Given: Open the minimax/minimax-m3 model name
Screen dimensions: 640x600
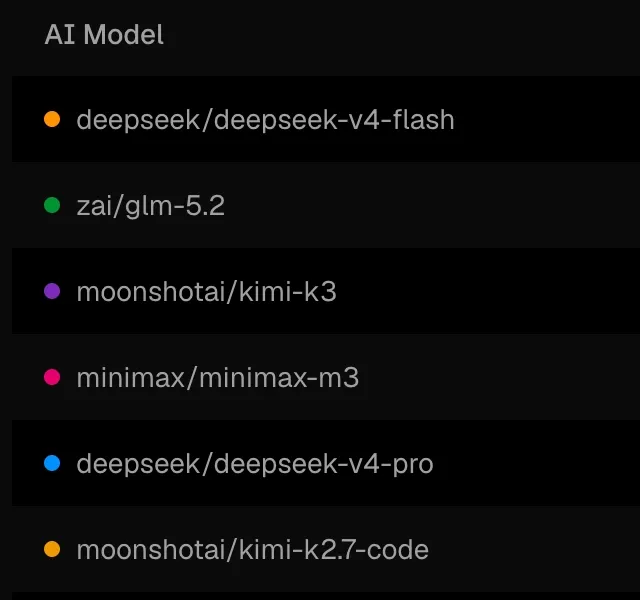Looking at the screenshot, I should pos(218,378).
